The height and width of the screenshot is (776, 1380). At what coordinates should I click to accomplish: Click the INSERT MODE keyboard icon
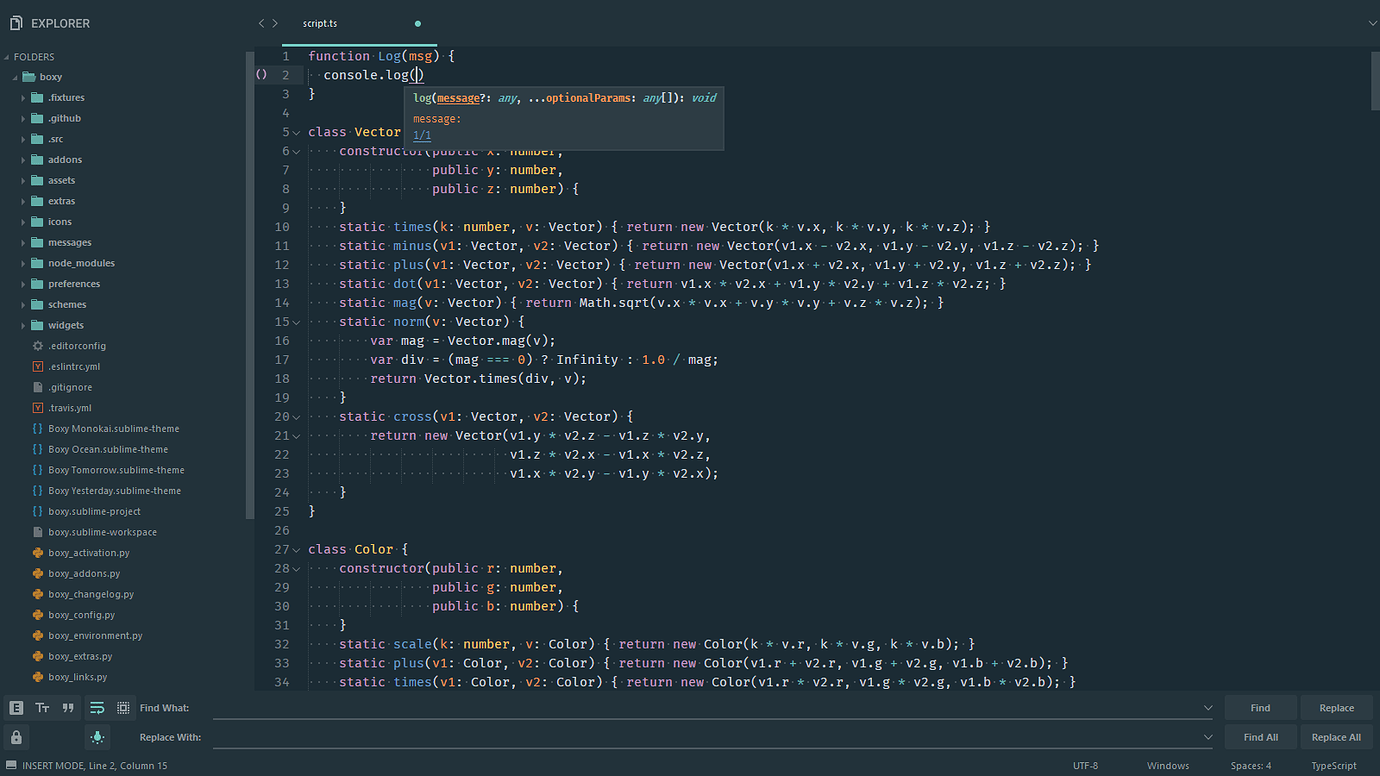click(12, 765)
